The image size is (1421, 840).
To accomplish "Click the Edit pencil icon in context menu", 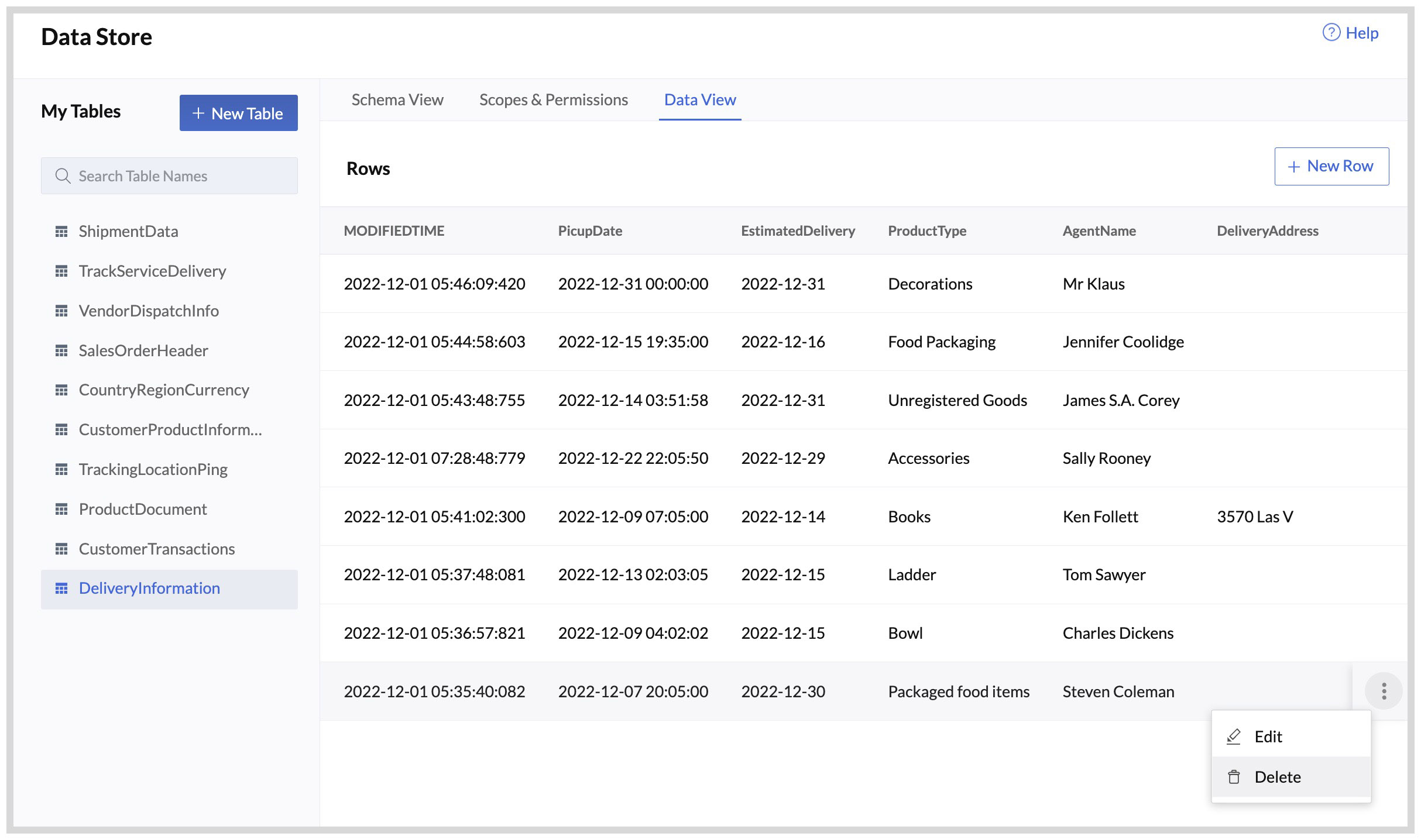I will (x=1234, y=736).
